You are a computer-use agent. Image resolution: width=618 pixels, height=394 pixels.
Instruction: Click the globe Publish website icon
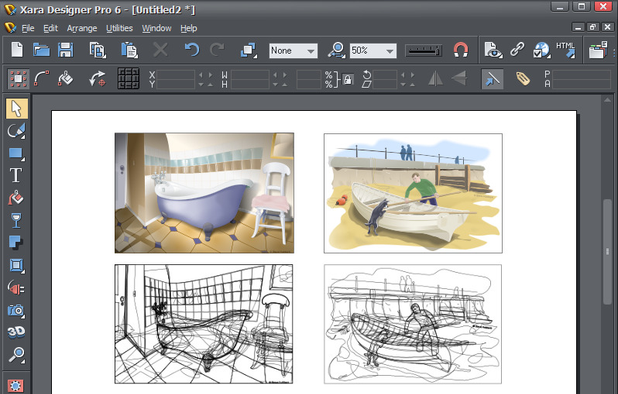click(541, 50)
